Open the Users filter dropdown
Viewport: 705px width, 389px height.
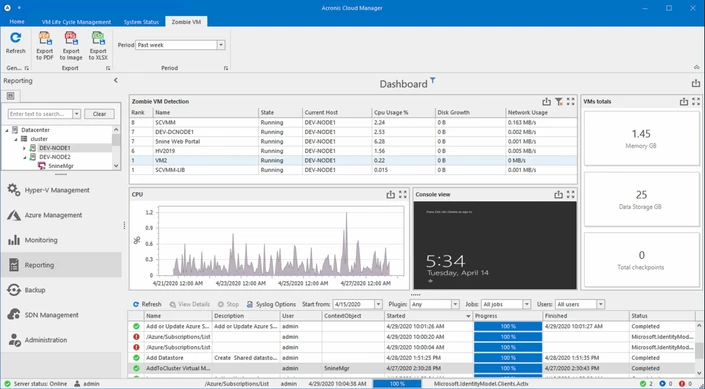pyautogui.click(x=600, y=304)
